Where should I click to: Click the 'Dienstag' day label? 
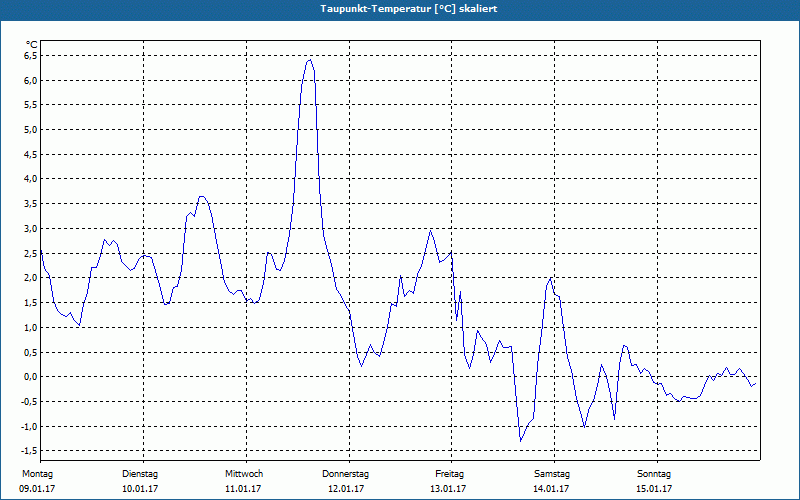(140, 474)
